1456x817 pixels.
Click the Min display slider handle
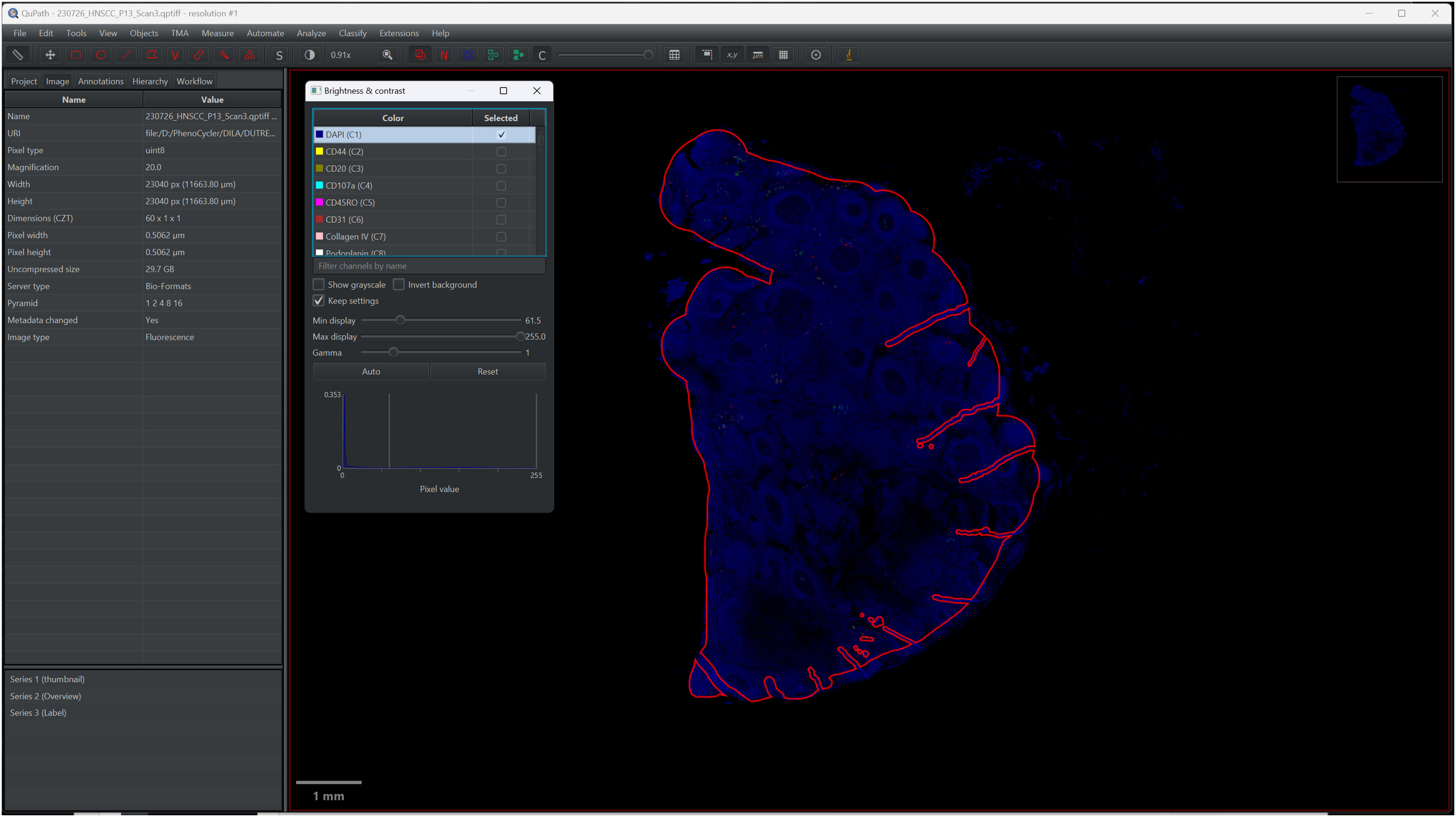[400, 320]
